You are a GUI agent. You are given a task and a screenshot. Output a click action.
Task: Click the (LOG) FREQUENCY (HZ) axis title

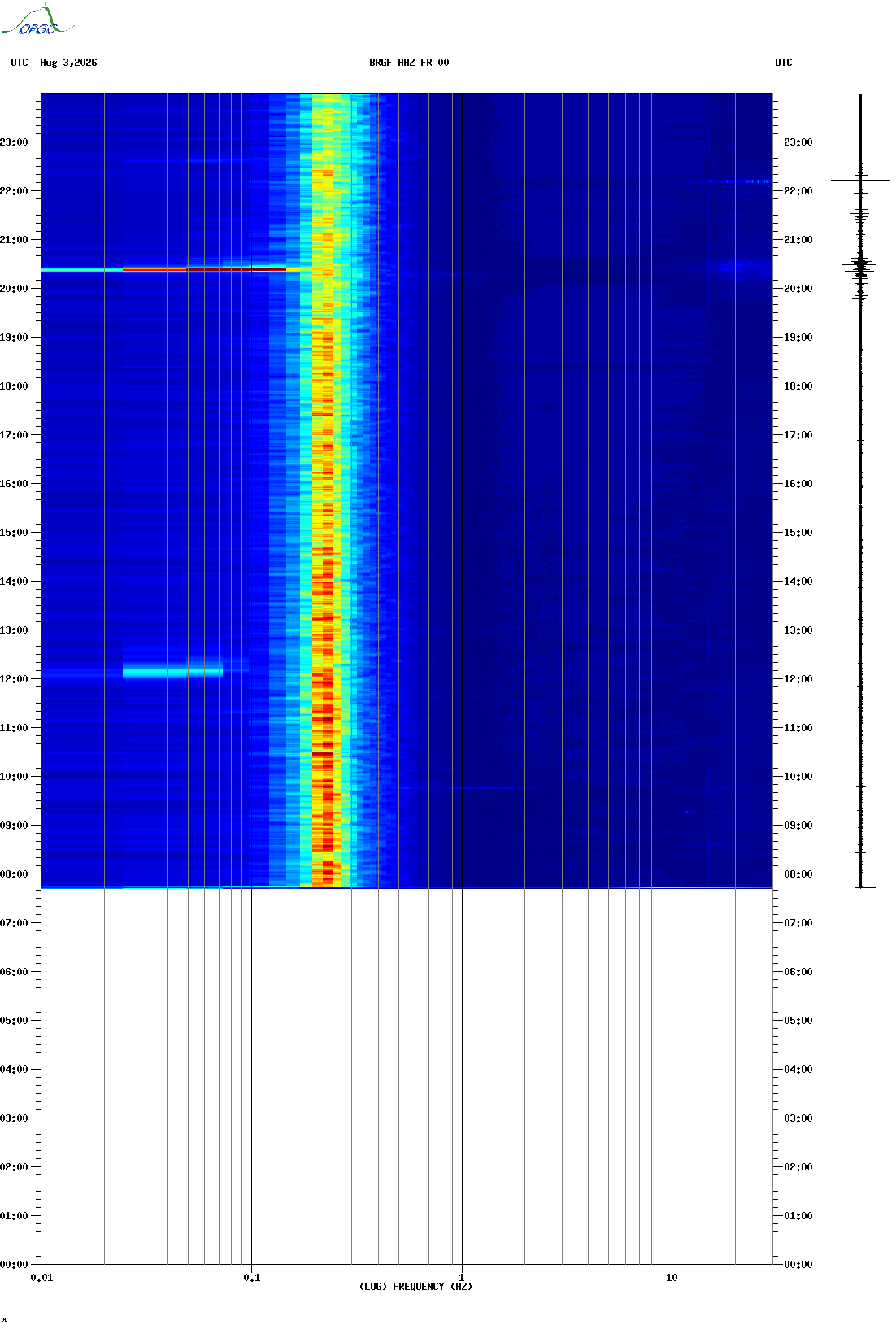[x=415, y=1287]
